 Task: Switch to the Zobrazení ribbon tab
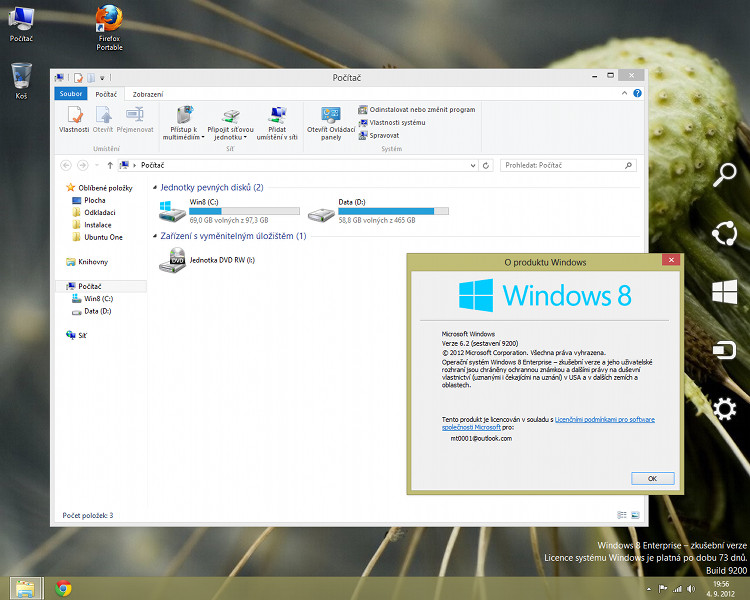coord(148,94)
